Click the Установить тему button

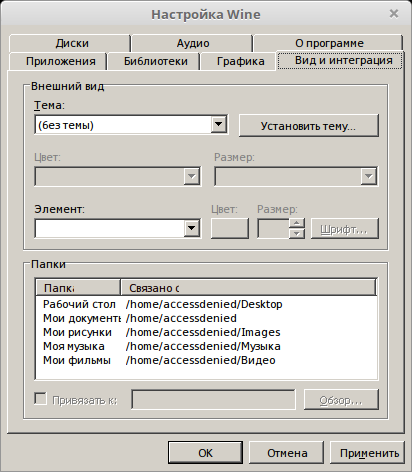point(309,126)
